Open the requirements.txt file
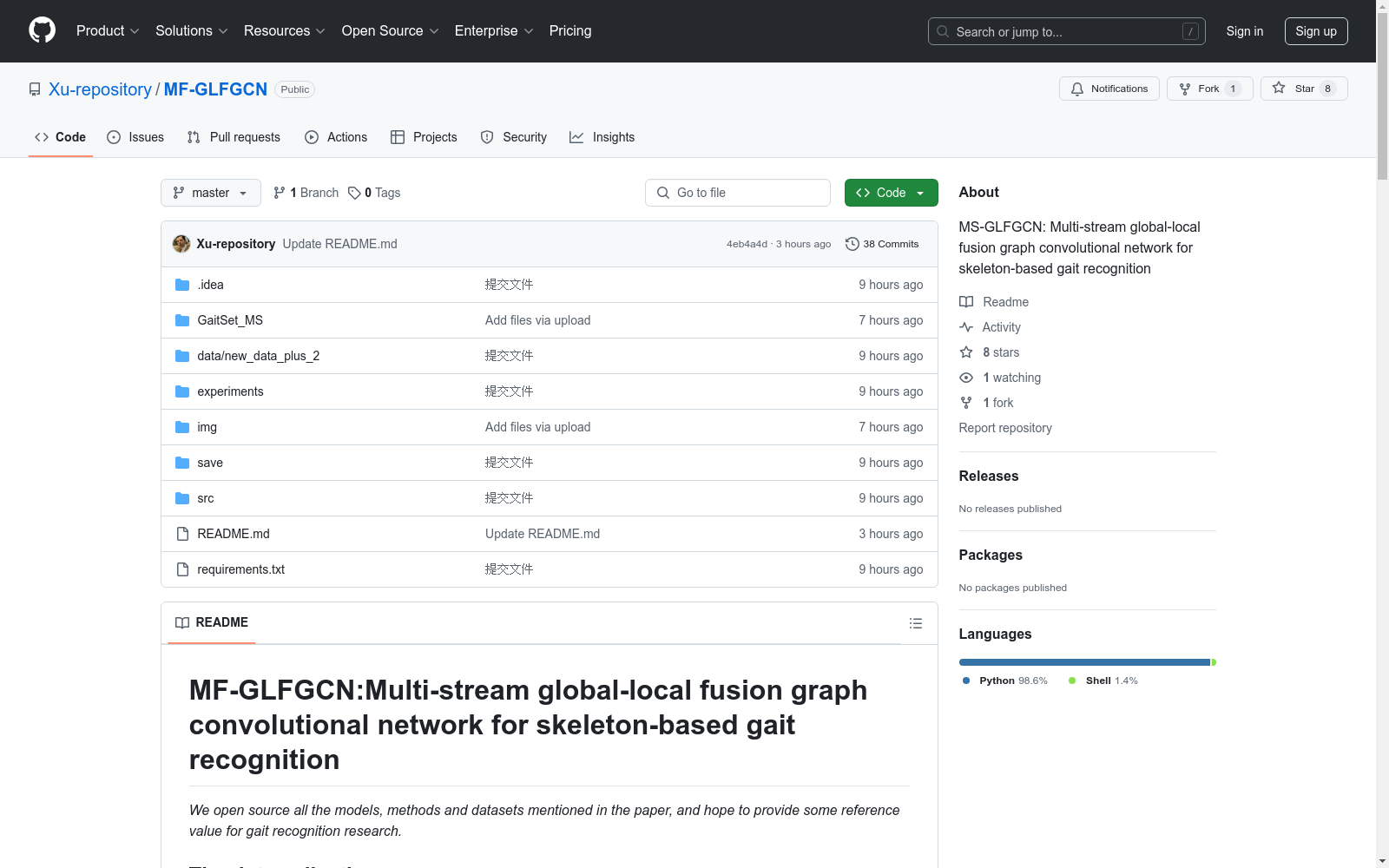 click(x=240, y=569)
